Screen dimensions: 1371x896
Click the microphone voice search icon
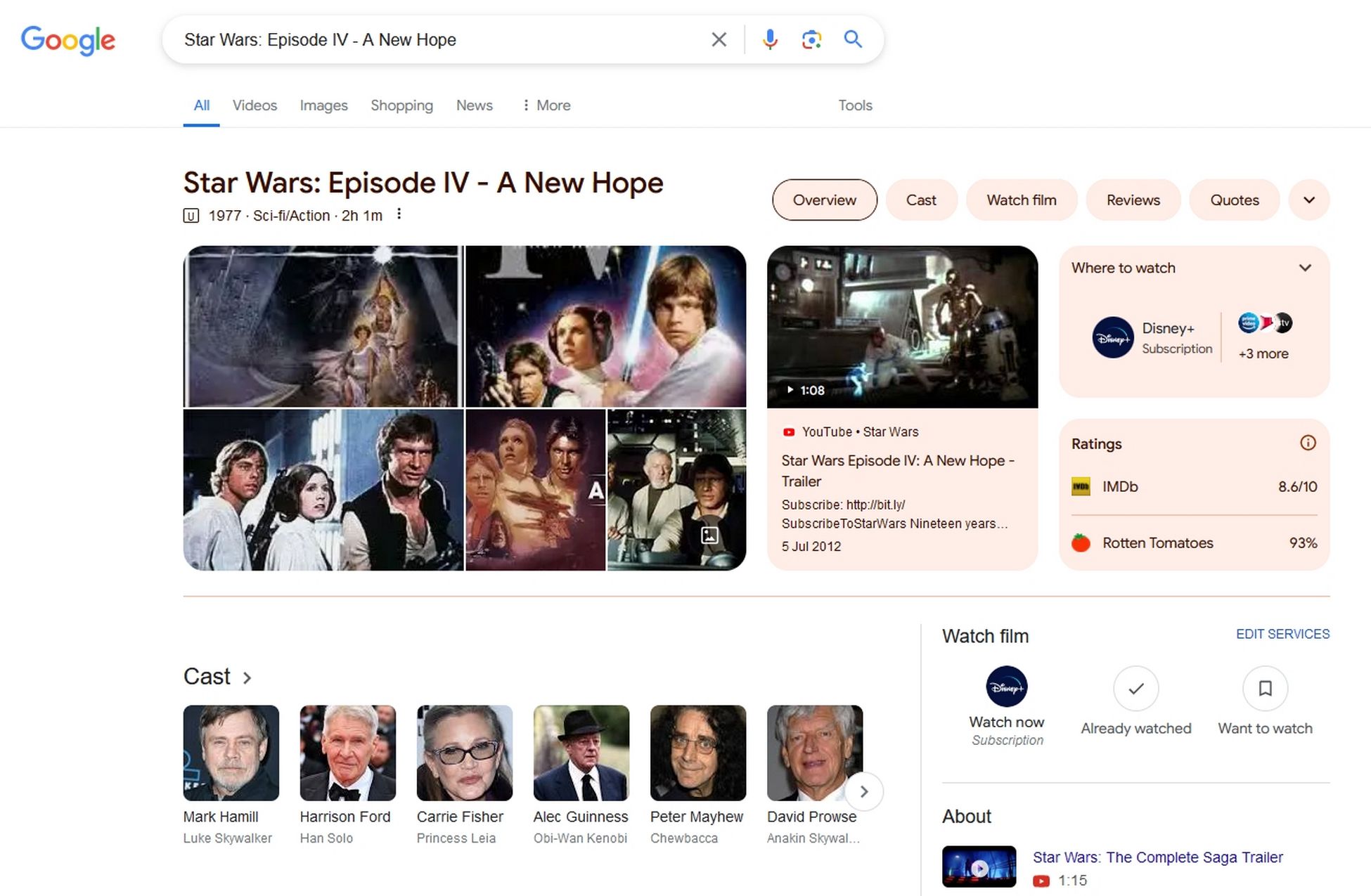pos(770,39)
